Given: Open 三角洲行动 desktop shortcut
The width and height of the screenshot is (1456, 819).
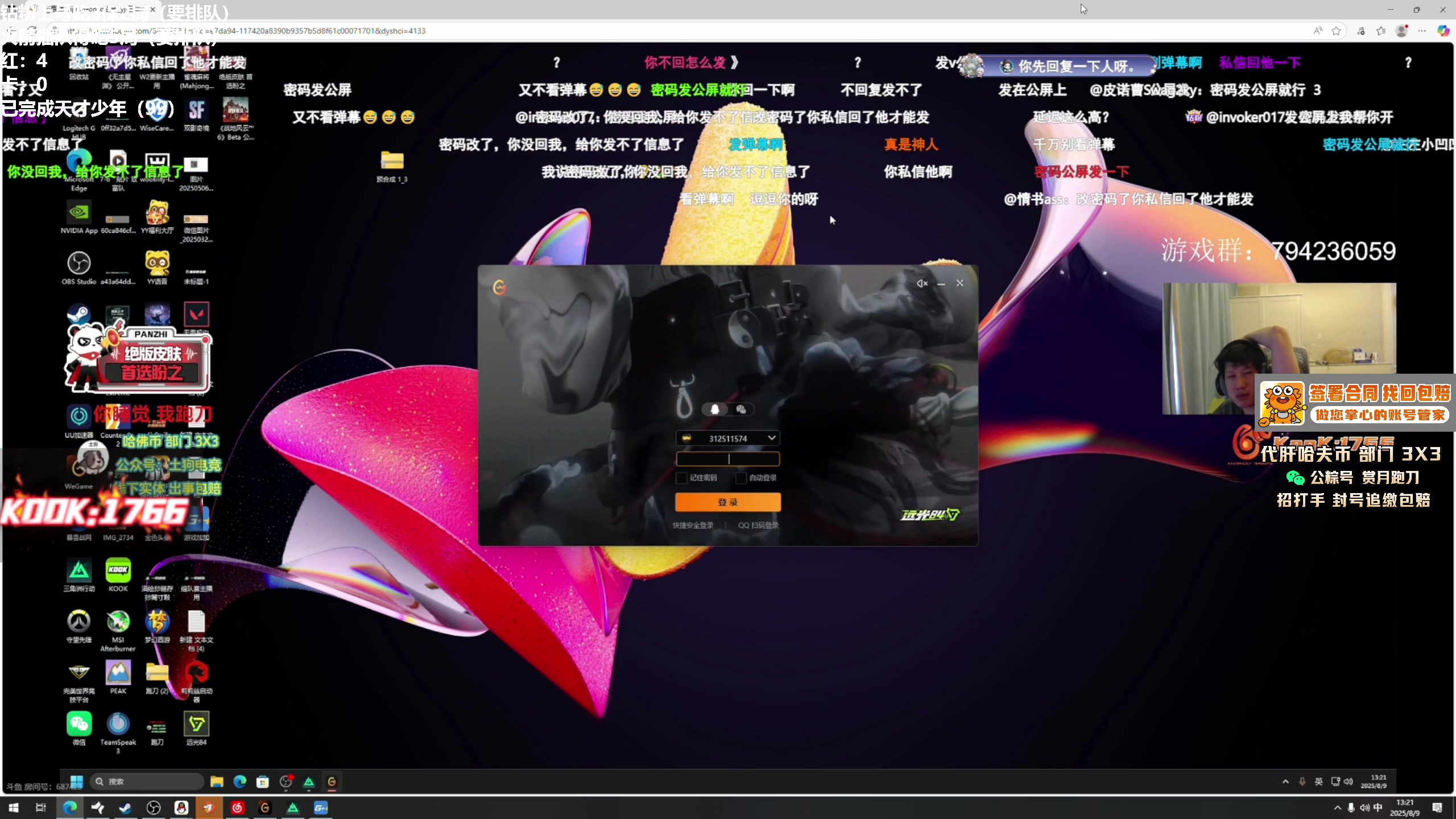Looking at the screenshot, I should pyautogui.click(x=79, y=576).
